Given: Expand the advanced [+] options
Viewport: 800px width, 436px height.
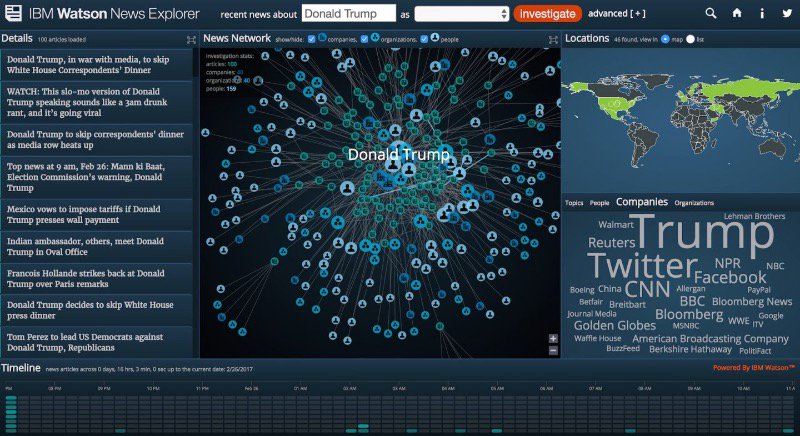Looking at the screenshot, I should pyautogui.click(x=617, y=14).
